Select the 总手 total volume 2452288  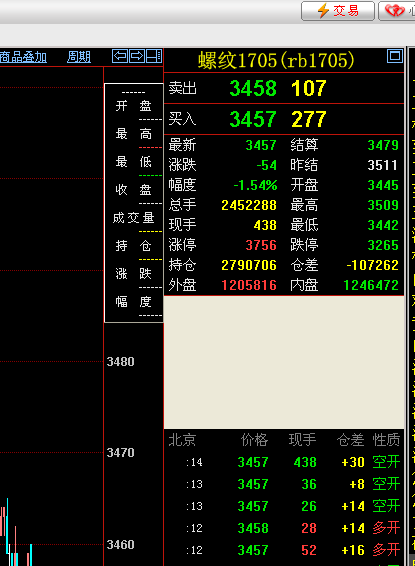click(249, 205)
